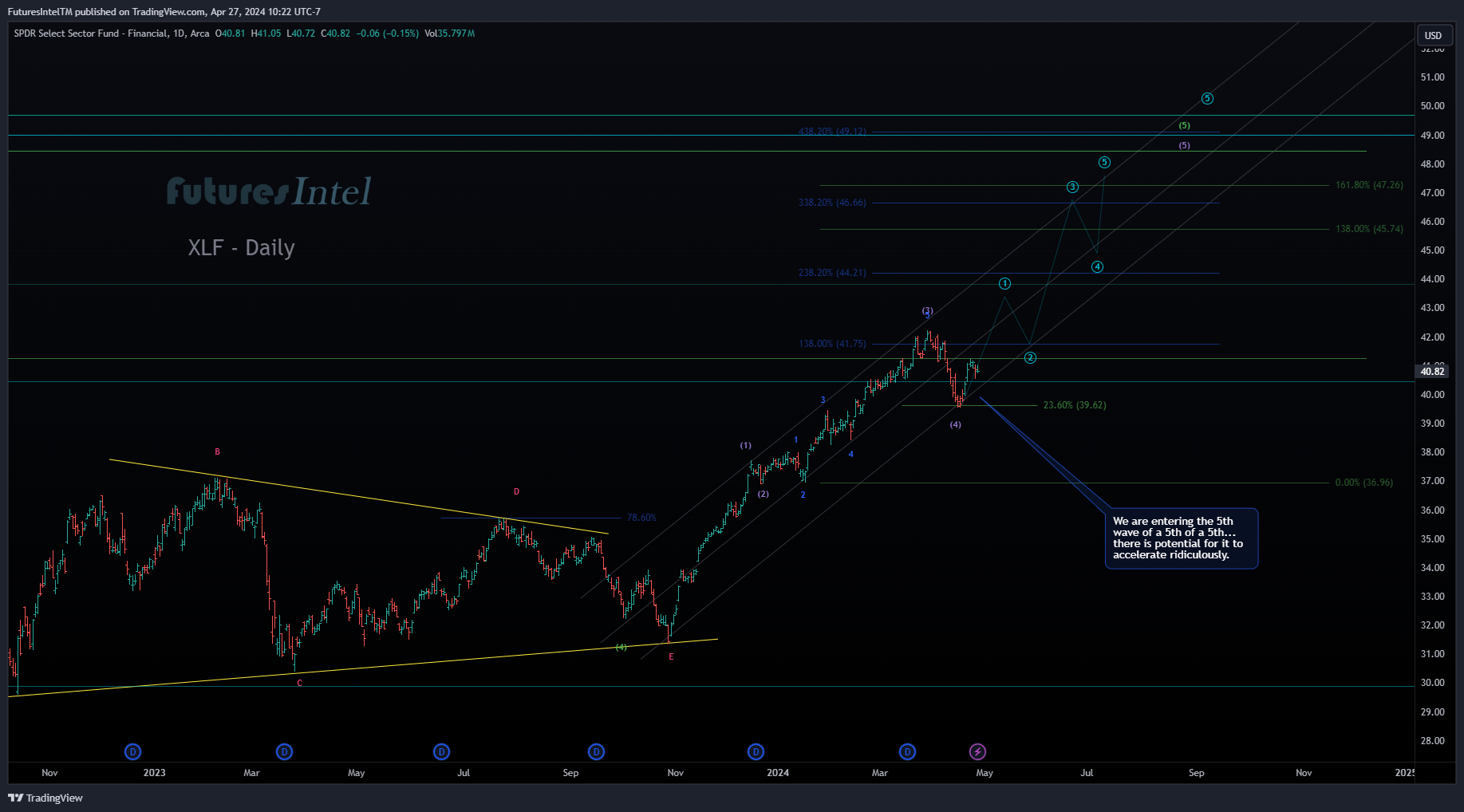Click the red D wave label
Screen dimensions: 1464x812
516,491
